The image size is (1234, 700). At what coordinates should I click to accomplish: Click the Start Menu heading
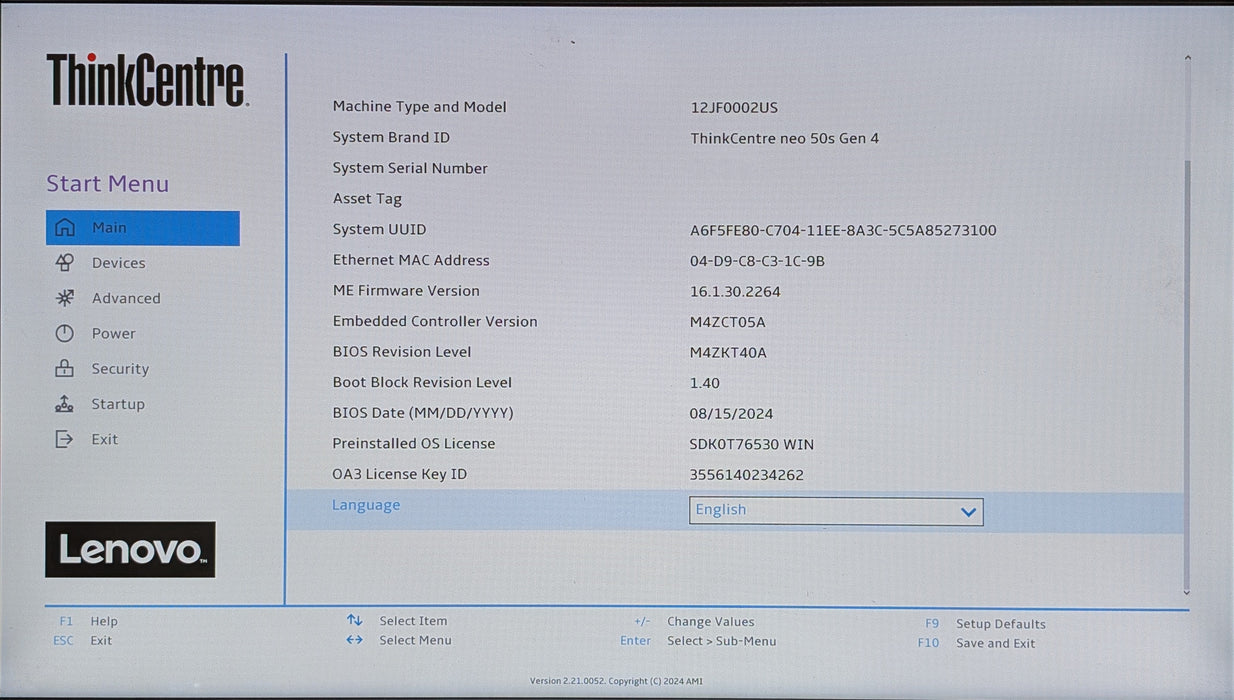tap(108, 184)
